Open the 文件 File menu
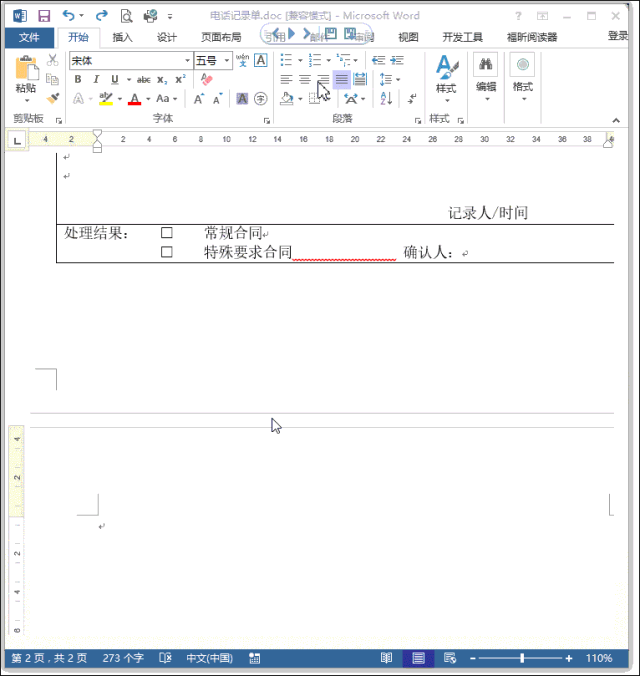This screenshot has width=640, height=676. point(29,37)
